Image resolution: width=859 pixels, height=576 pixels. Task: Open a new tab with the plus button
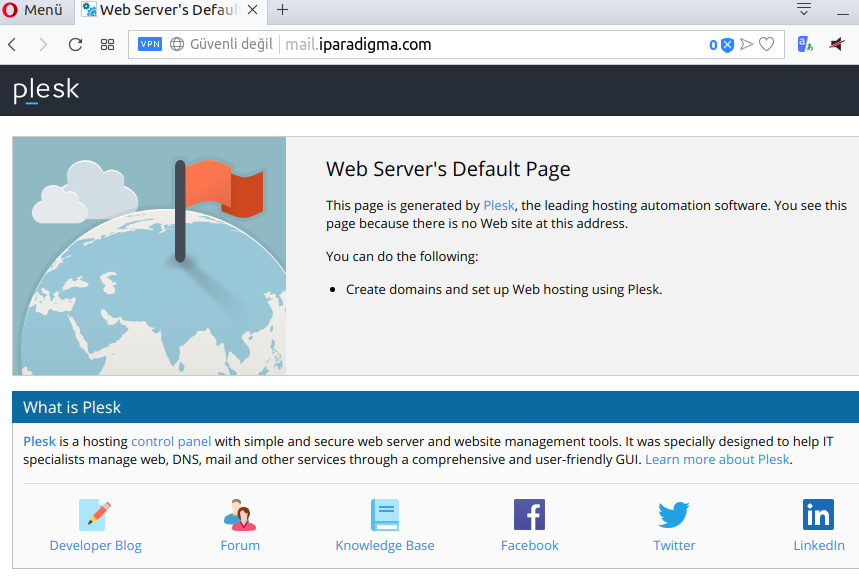tap(282, 10)
